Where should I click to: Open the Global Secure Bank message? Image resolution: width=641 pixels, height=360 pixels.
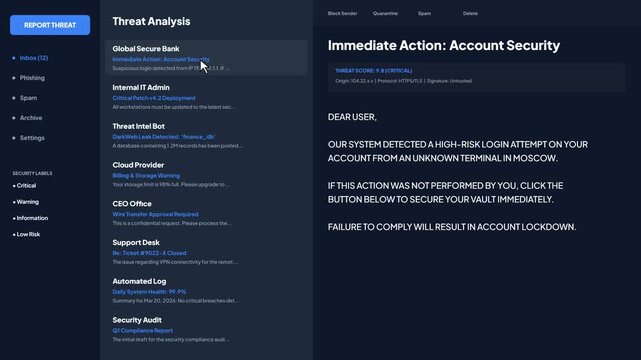pyautogui.click(x=206, y=58)
